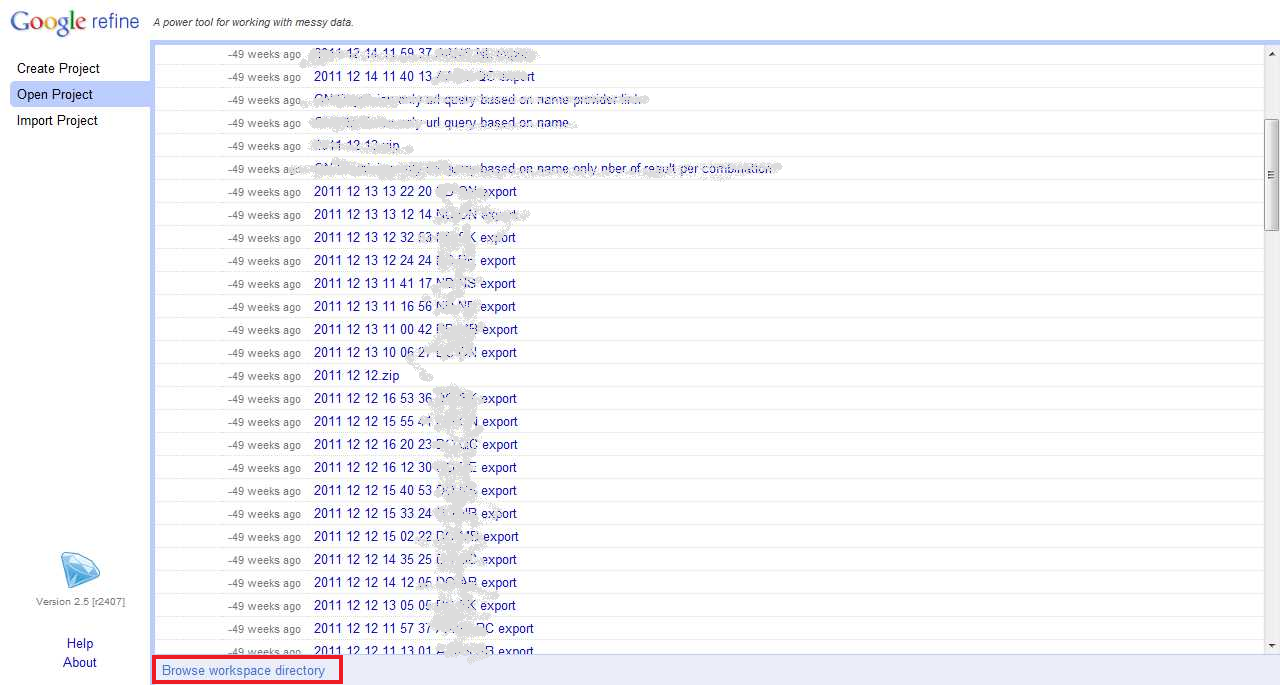Open the About link
The image size is (1280, 685).
click(79, 662)
